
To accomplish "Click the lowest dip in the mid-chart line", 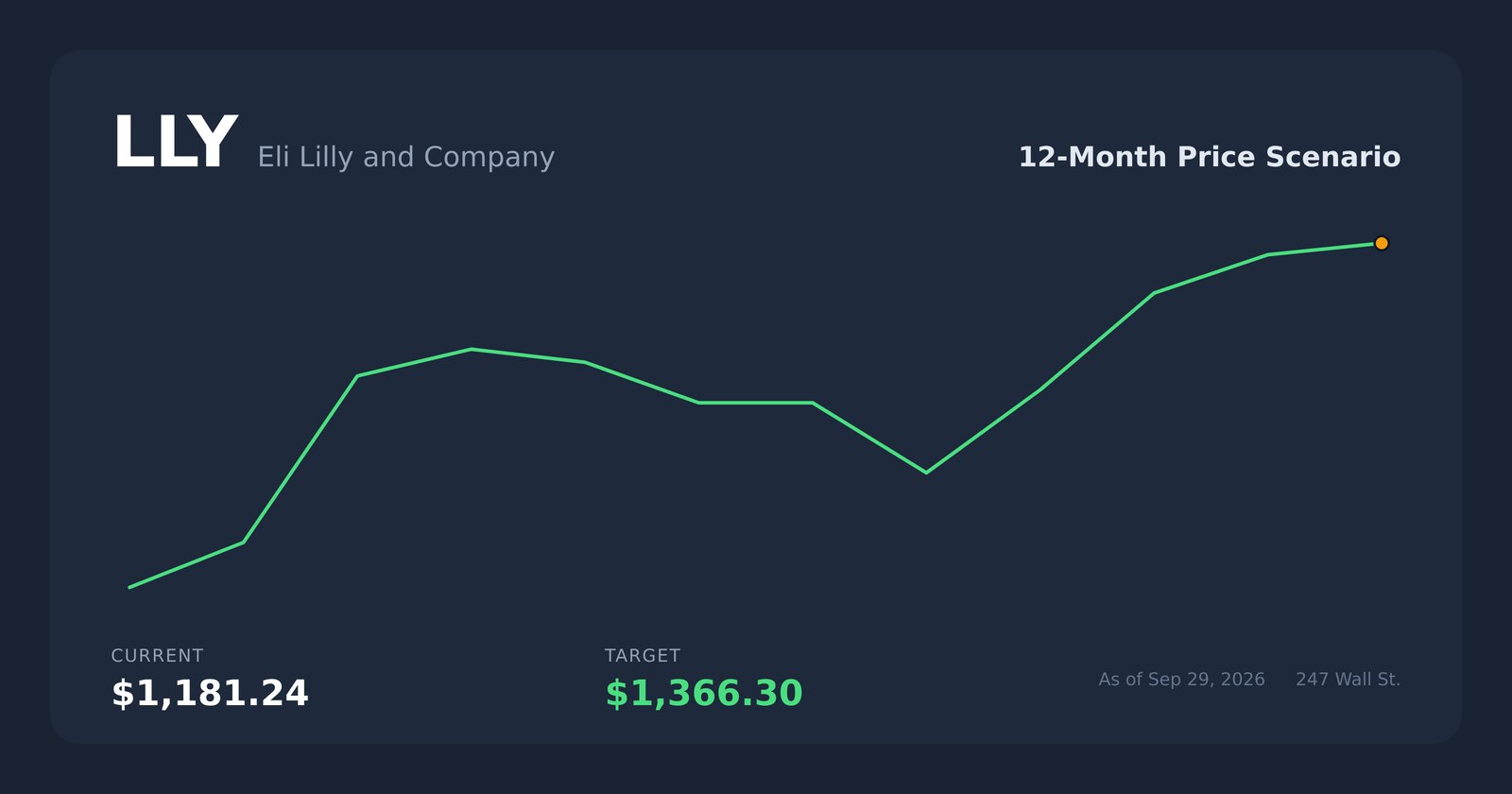I will pyautogui.click(x=925, y=472).
